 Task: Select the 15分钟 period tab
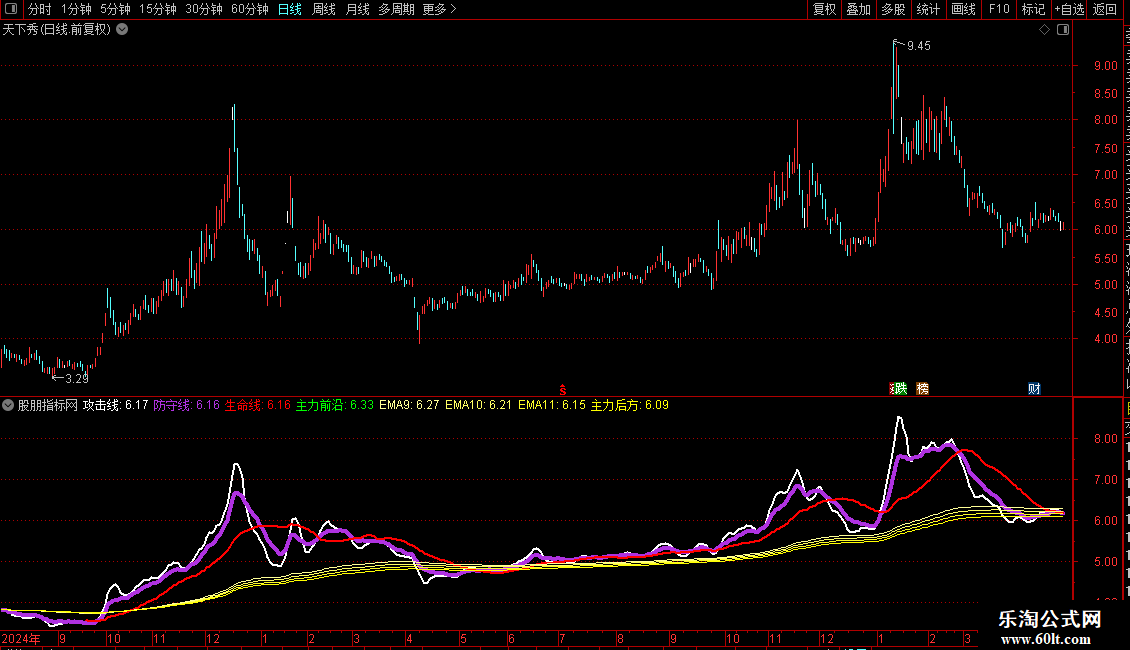click(x=158, y=9)
